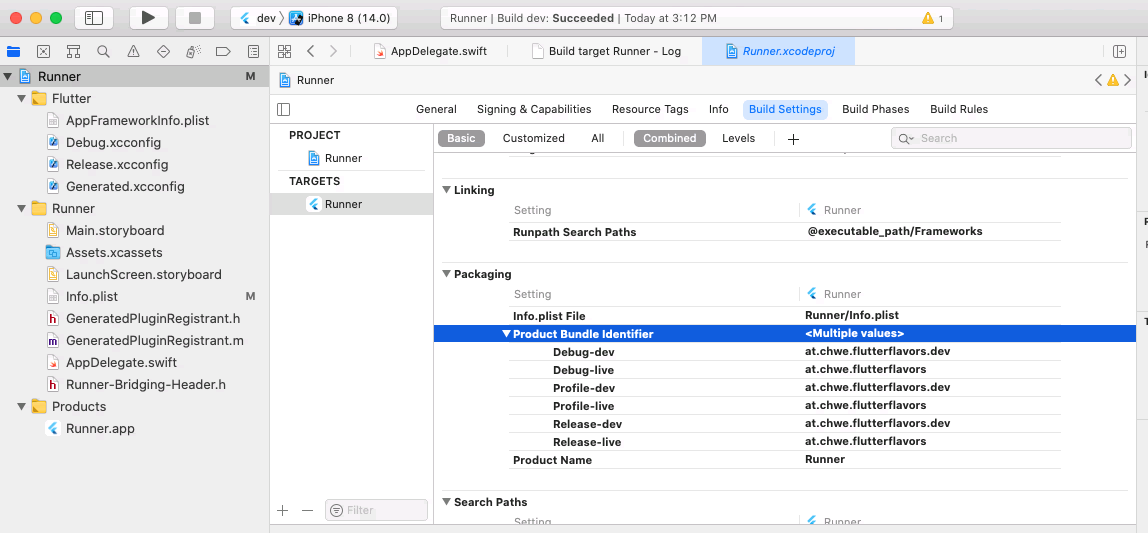
Task: Open the Signing & Capabilities tab
Action: point(534,109)
